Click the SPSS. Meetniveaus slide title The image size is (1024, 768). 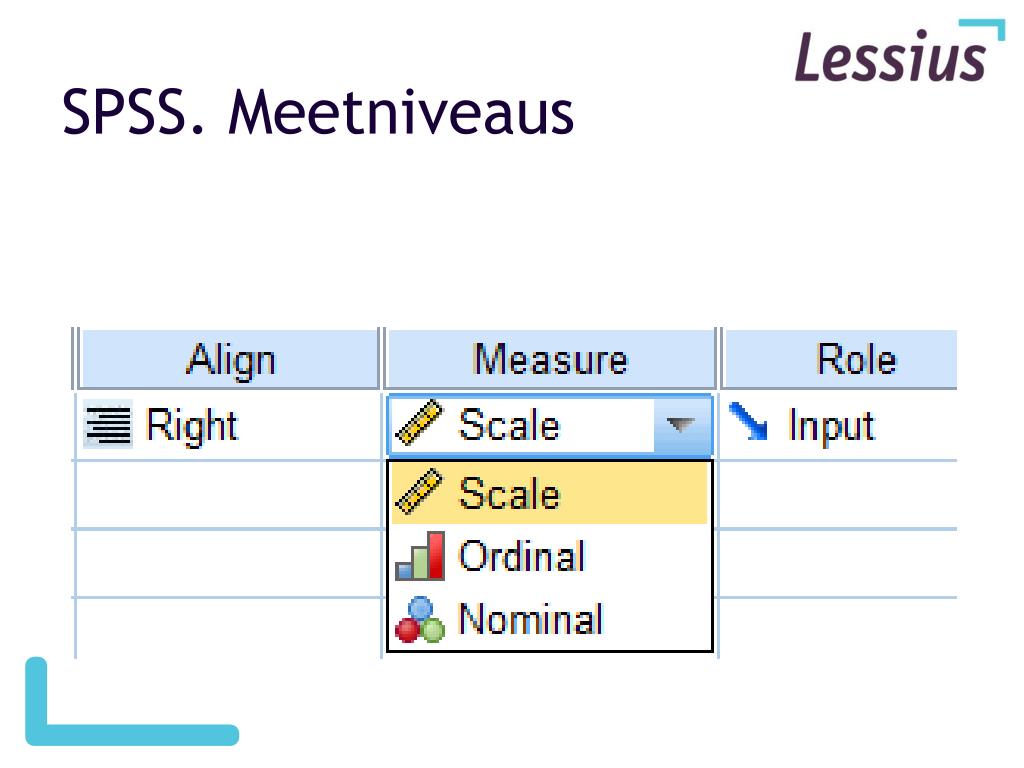[318, 112]
